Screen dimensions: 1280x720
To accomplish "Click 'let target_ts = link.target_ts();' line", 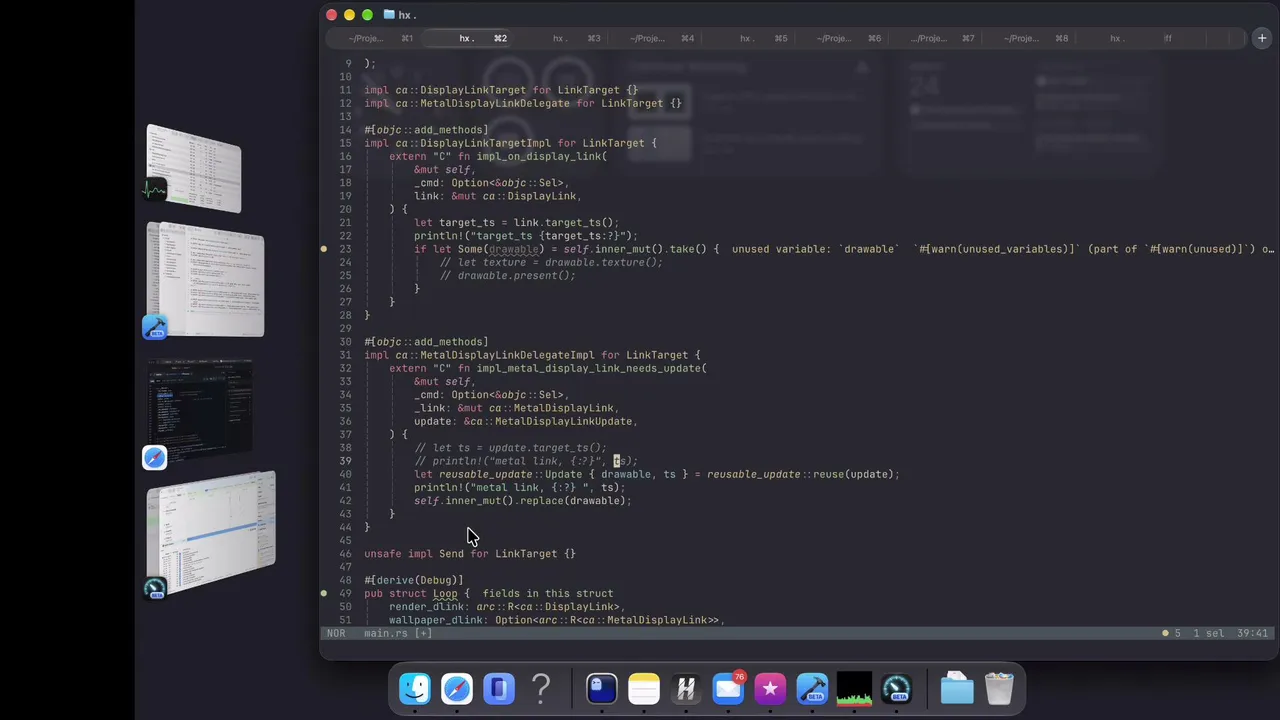I will 516,222.
